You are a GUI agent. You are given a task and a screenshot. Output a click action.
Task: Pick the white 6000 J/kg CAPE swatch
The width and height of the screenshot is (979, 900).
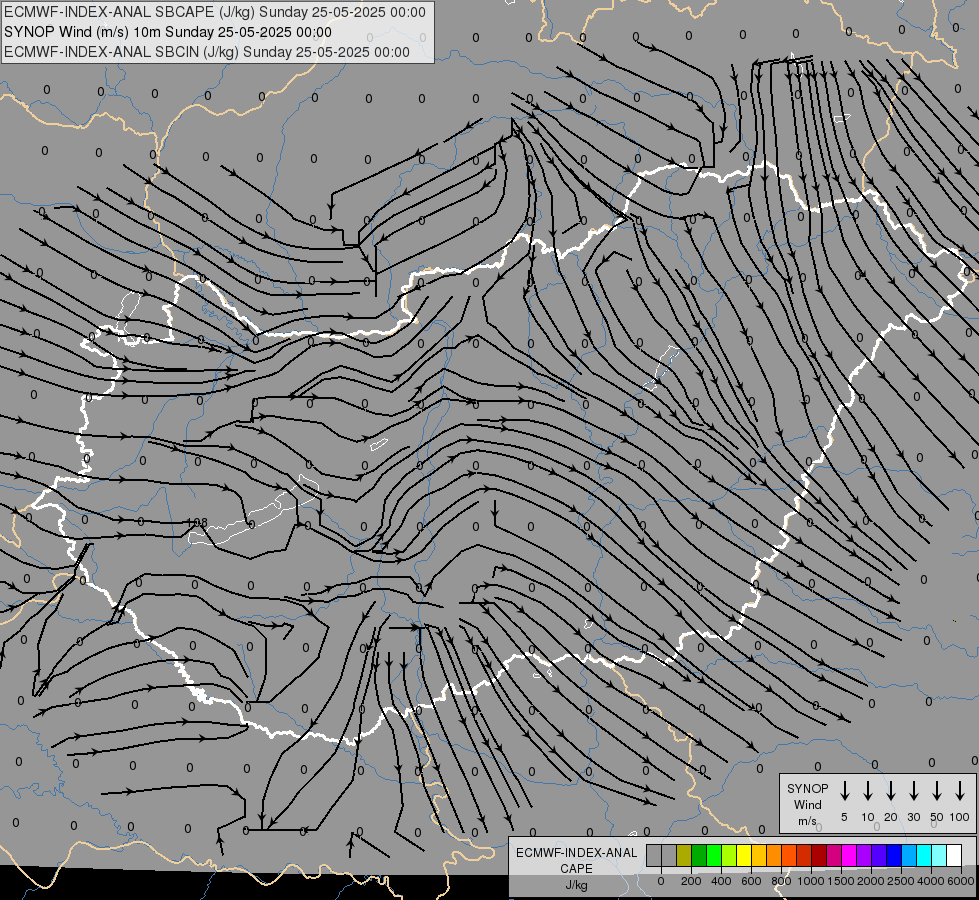[x=954, y=856]
